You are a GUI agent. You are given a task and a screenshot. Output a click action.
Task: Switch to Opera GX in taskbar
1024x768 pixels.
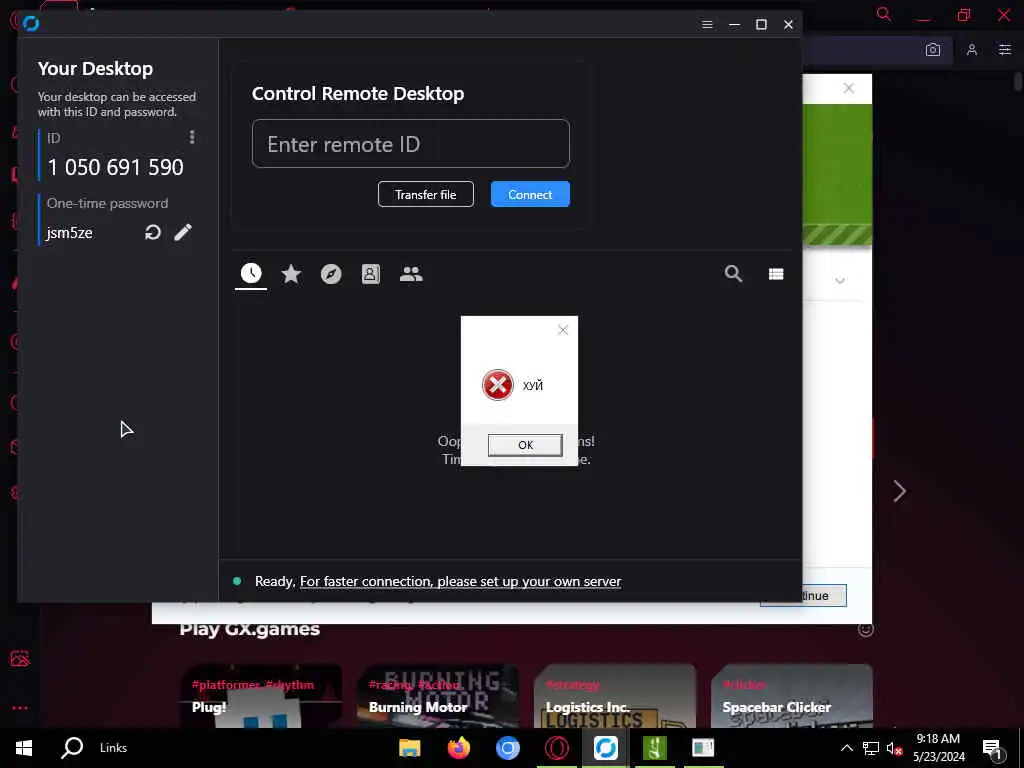[556, 748]
